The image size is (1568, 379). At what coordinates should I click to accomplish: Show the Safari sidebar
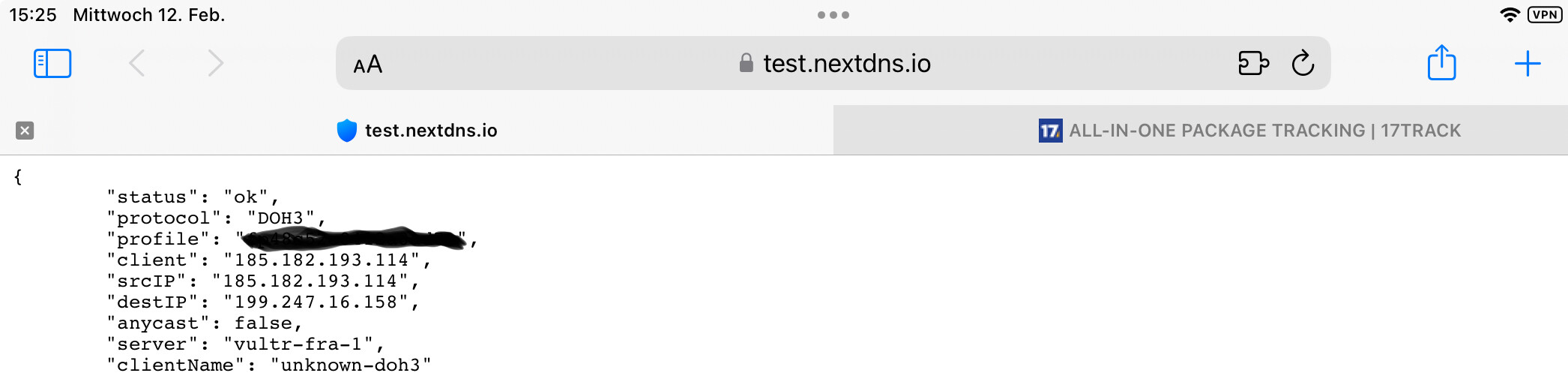[52, 64]
